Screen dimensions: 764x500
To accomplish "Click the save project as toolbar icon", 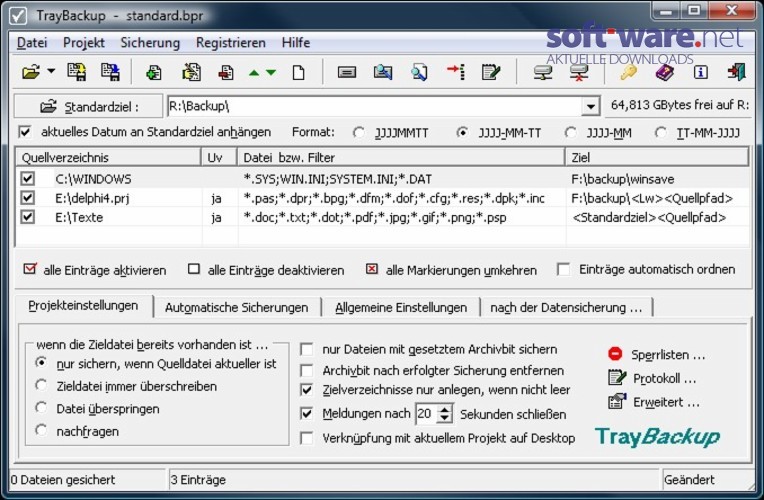I will tap(111, 72).
